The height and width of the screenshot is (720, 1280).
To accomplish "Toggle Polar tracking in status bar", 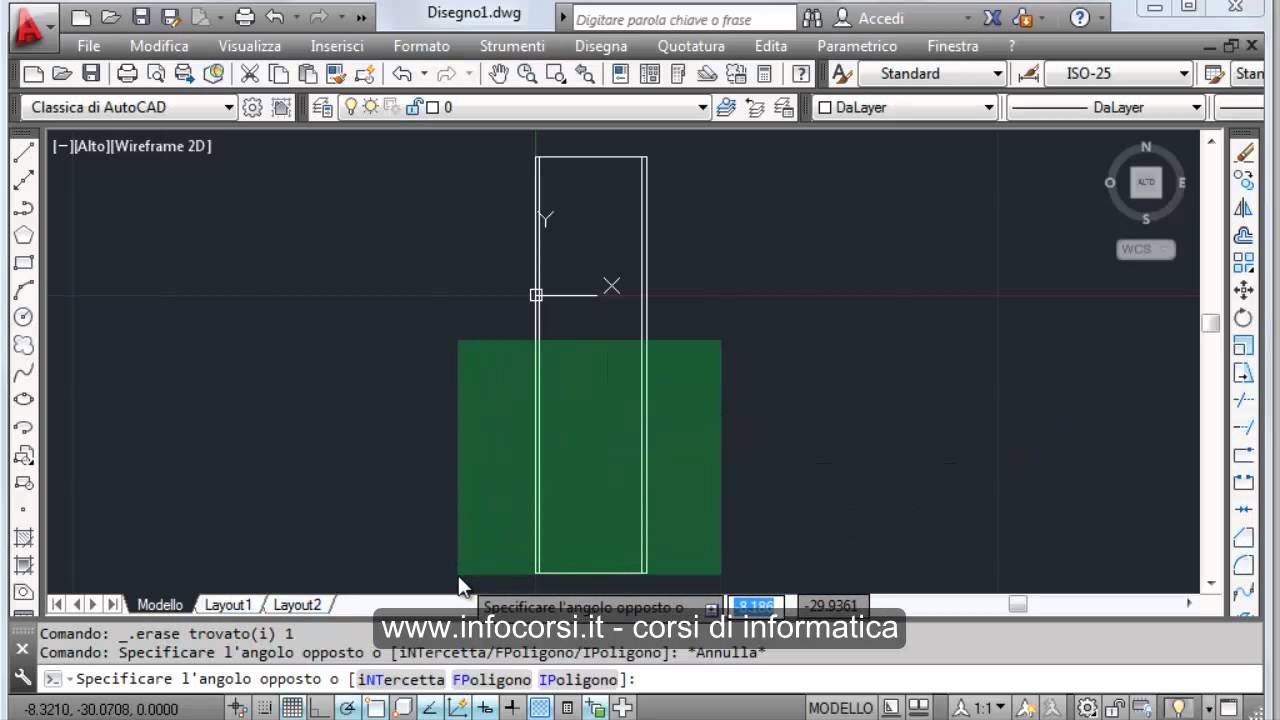I will (x=347, y=708).
